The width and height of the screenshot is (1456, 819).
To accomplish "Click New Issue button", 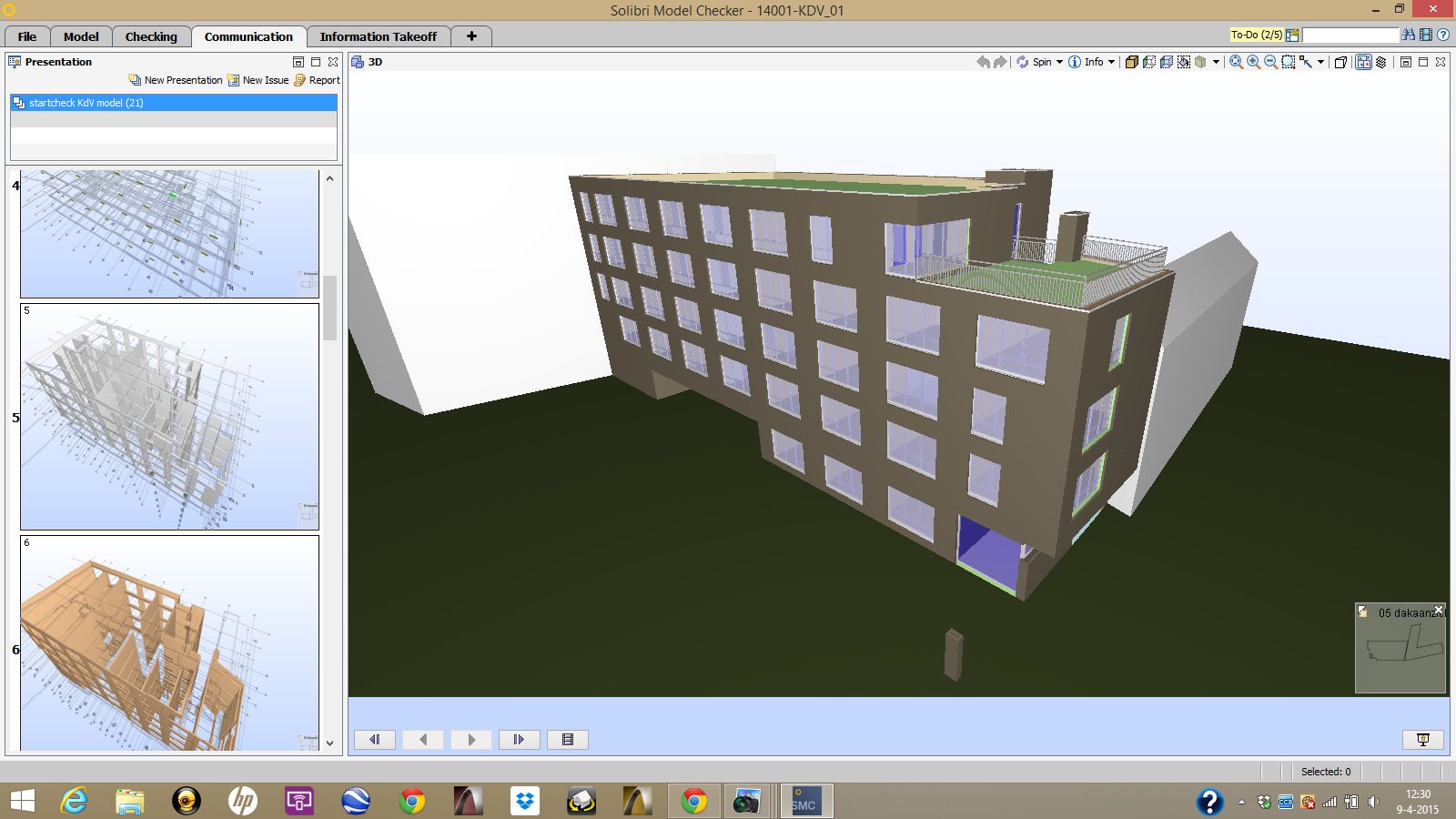I will pos(258,80).
